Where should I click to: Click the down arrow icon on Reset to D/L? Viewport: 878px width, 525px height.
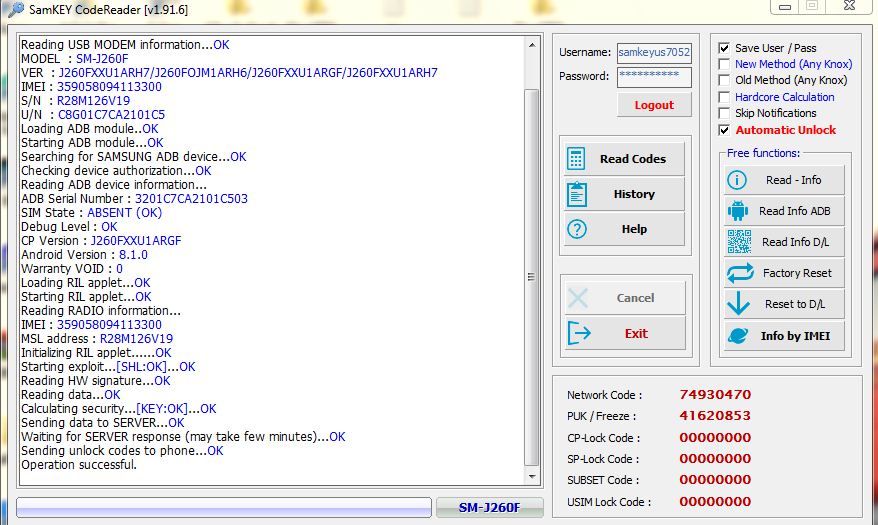tap(738, 304)
